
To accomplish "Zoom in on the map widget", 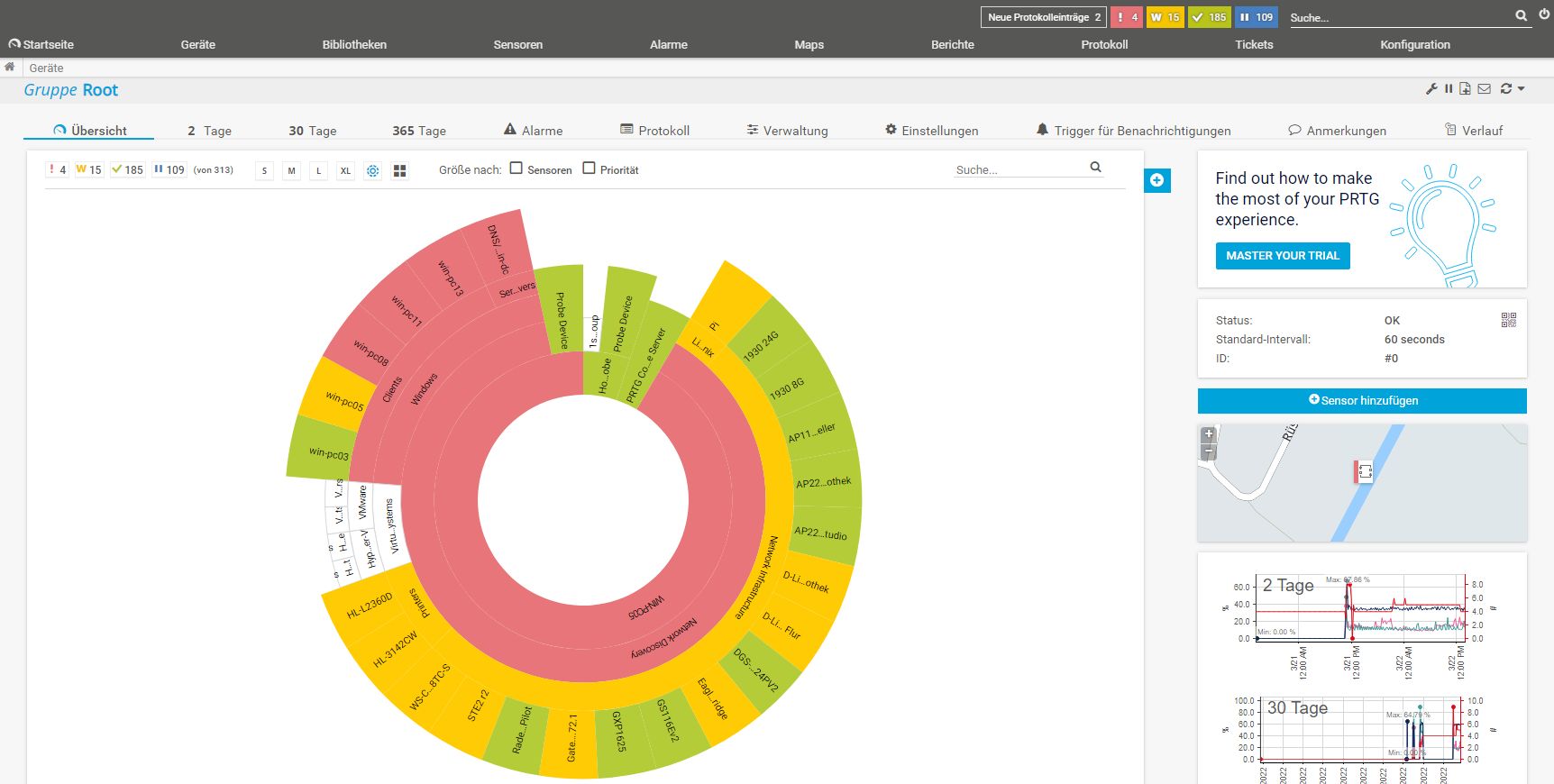I will [x=1209, y=434].
